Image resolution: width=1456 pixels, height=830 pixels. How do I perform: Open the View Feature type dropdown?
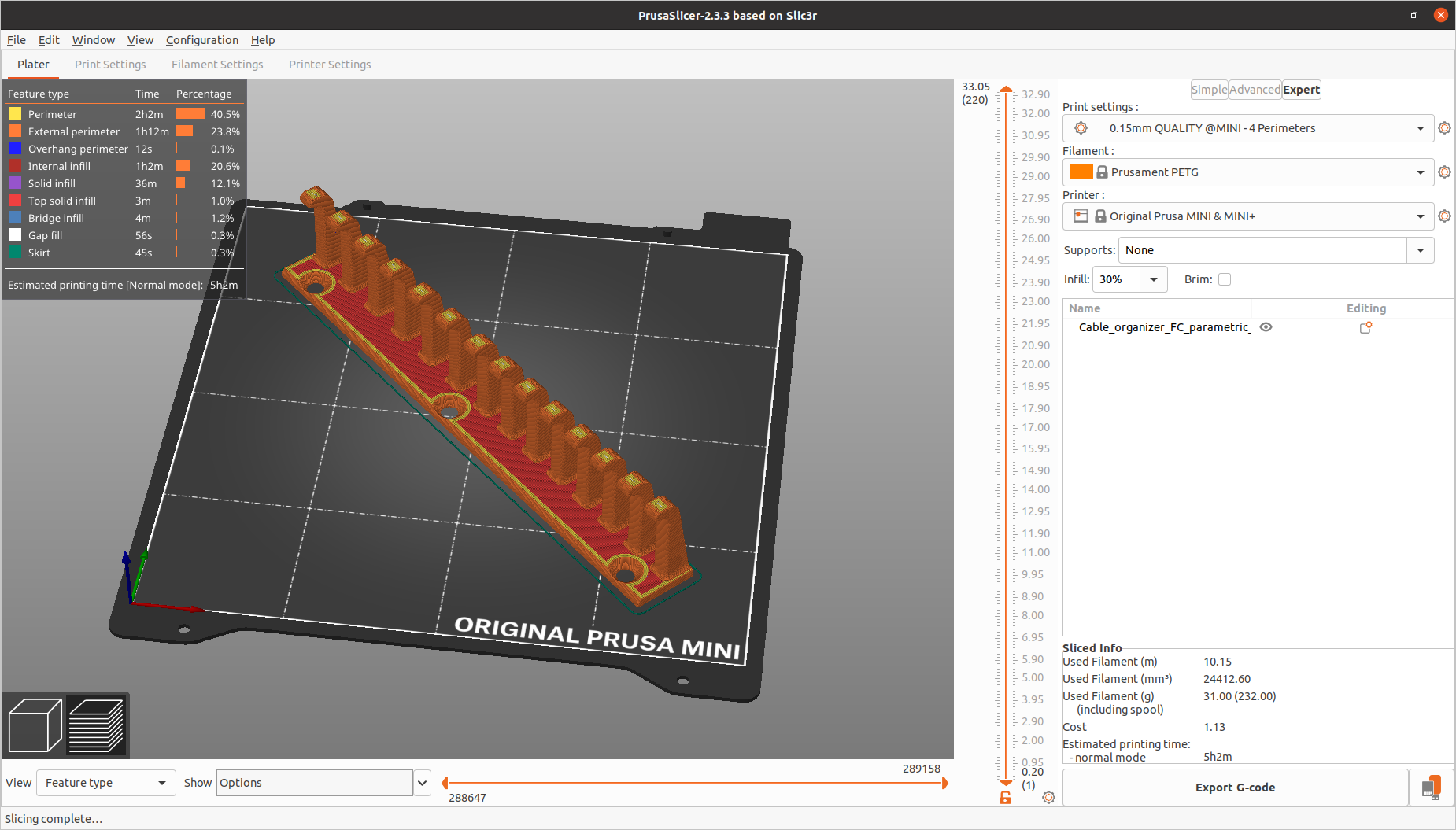tap(106, 783)
